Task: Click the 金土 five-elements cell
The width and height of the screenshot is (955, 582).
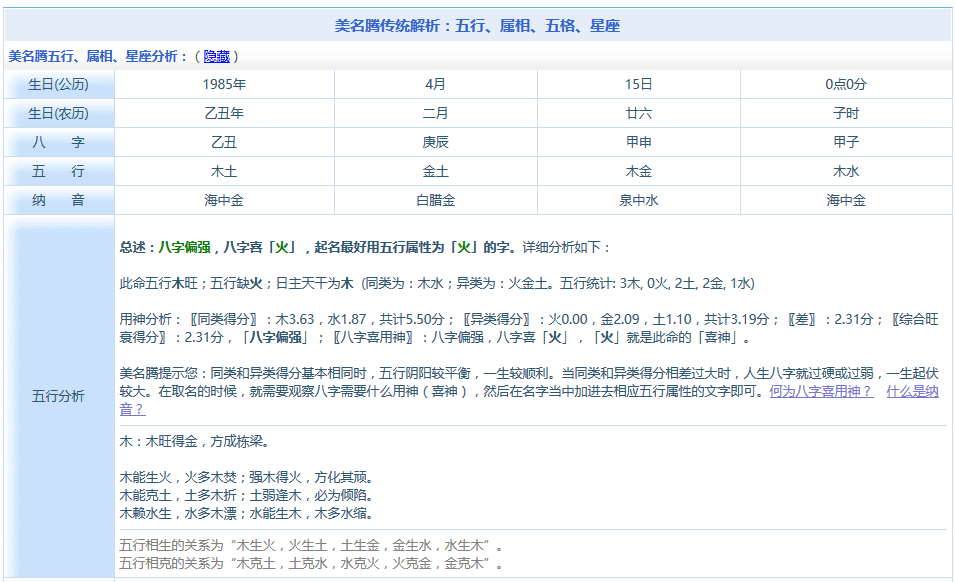Action: coord(435,172)
